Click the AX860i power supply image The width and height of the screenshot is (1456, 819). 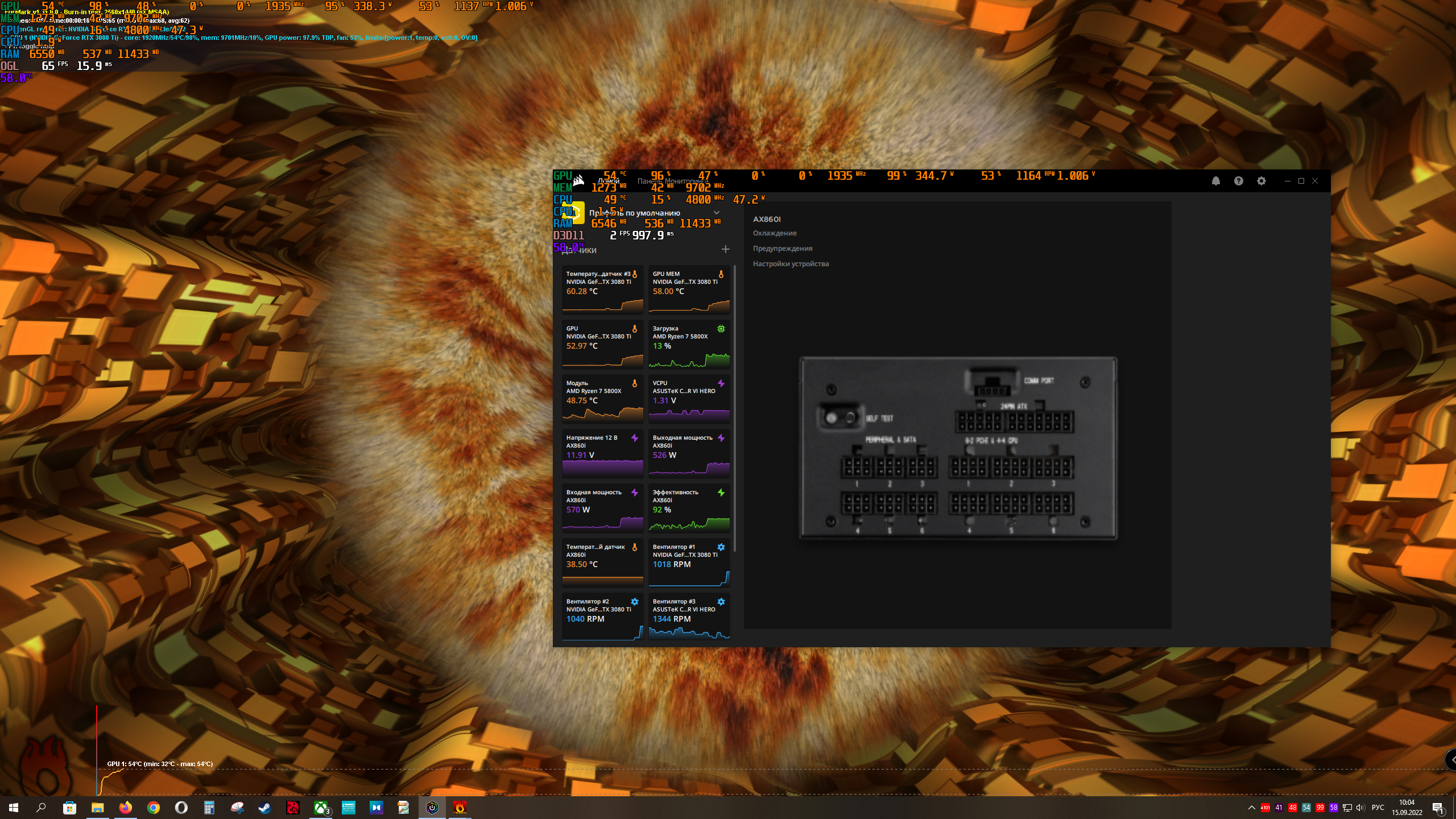(x=958, y=448)
